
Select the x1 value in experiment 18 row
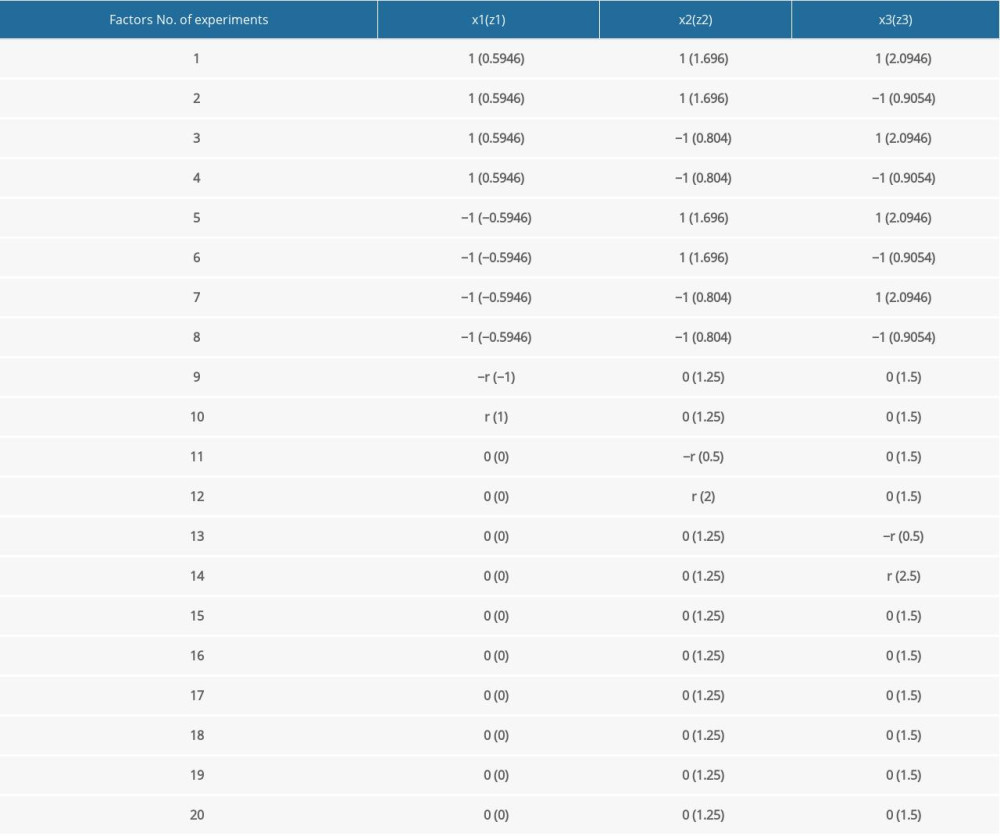pos(496,735)
